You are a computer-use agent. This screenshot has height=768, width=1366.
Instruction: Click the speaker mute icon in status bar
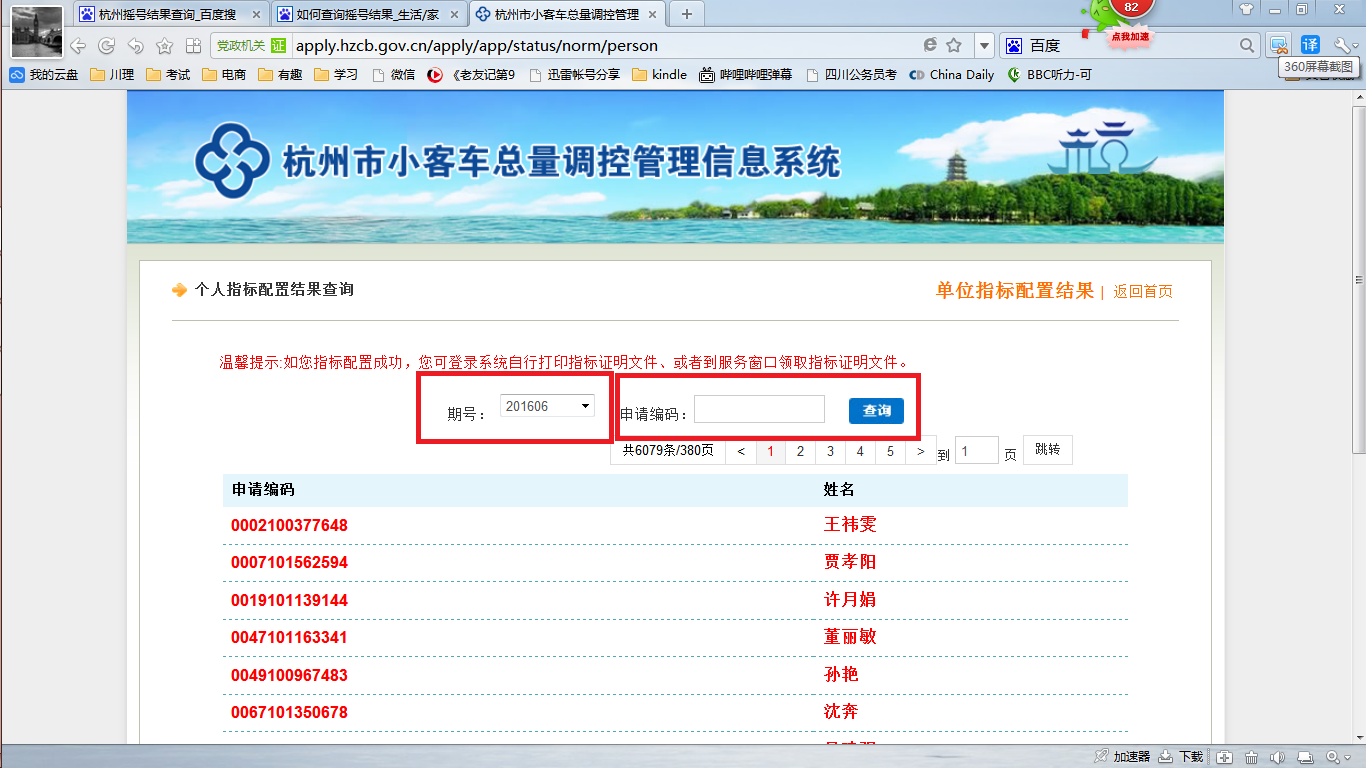[x=1278, y=757]
